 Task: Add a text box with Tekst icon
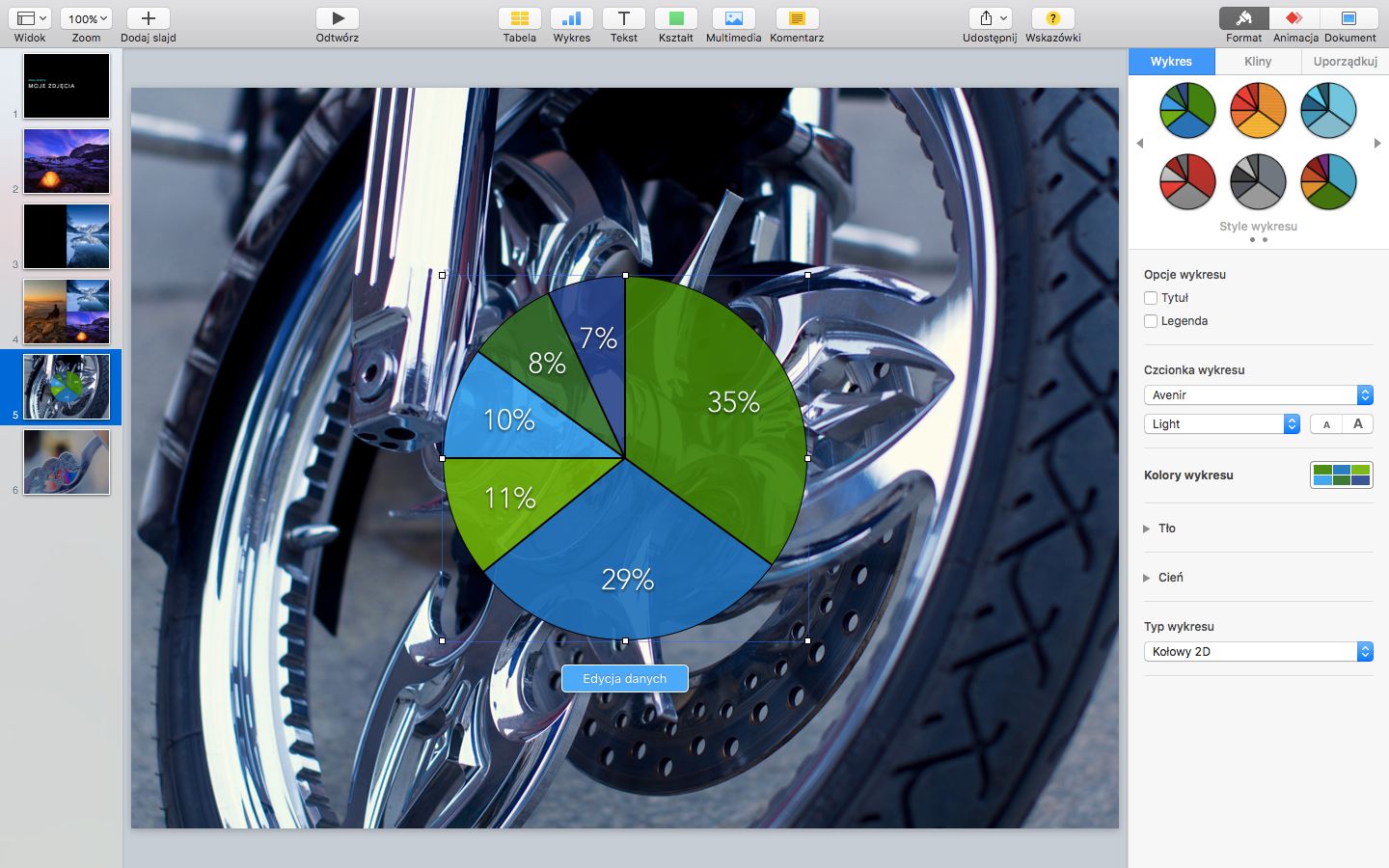[624, 18]
